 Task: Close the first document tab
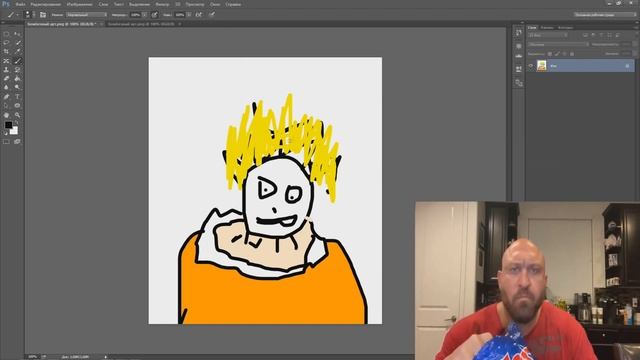coord(102,24)
